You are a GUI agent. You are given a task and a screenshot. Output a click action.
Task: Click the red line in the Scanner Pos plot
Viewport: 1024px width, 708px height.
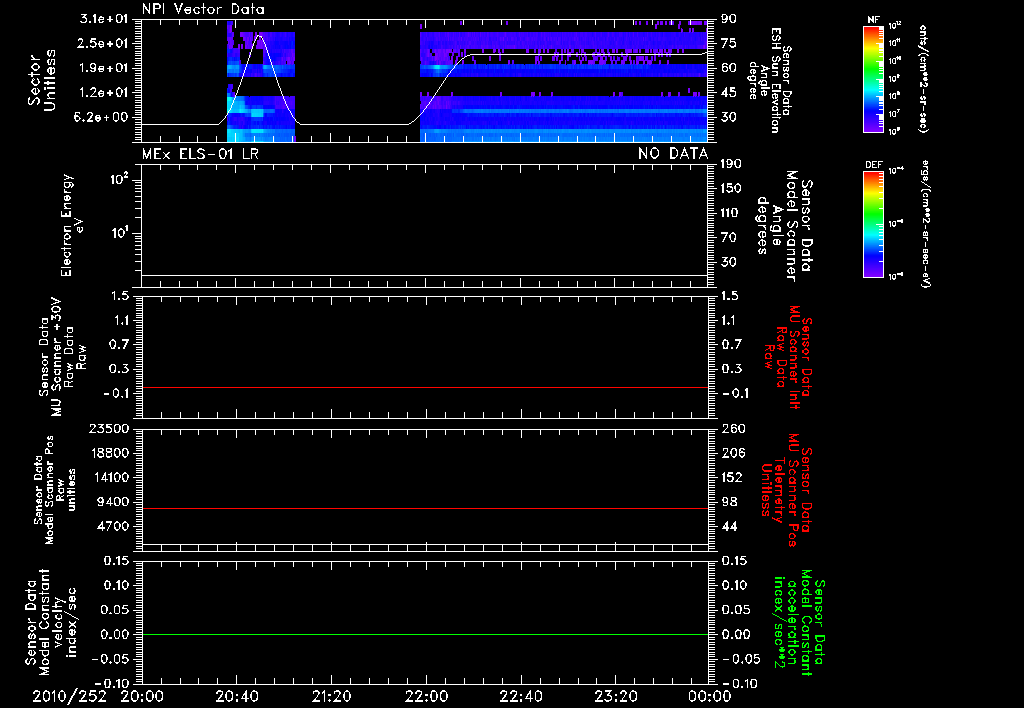(425, 508)
